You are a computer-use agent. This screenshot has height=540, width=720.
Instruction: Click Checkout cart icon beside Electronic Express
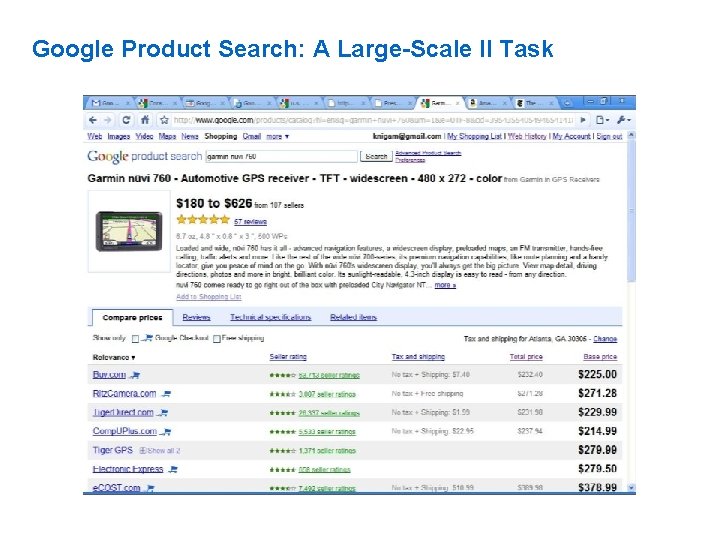[173, 469]
